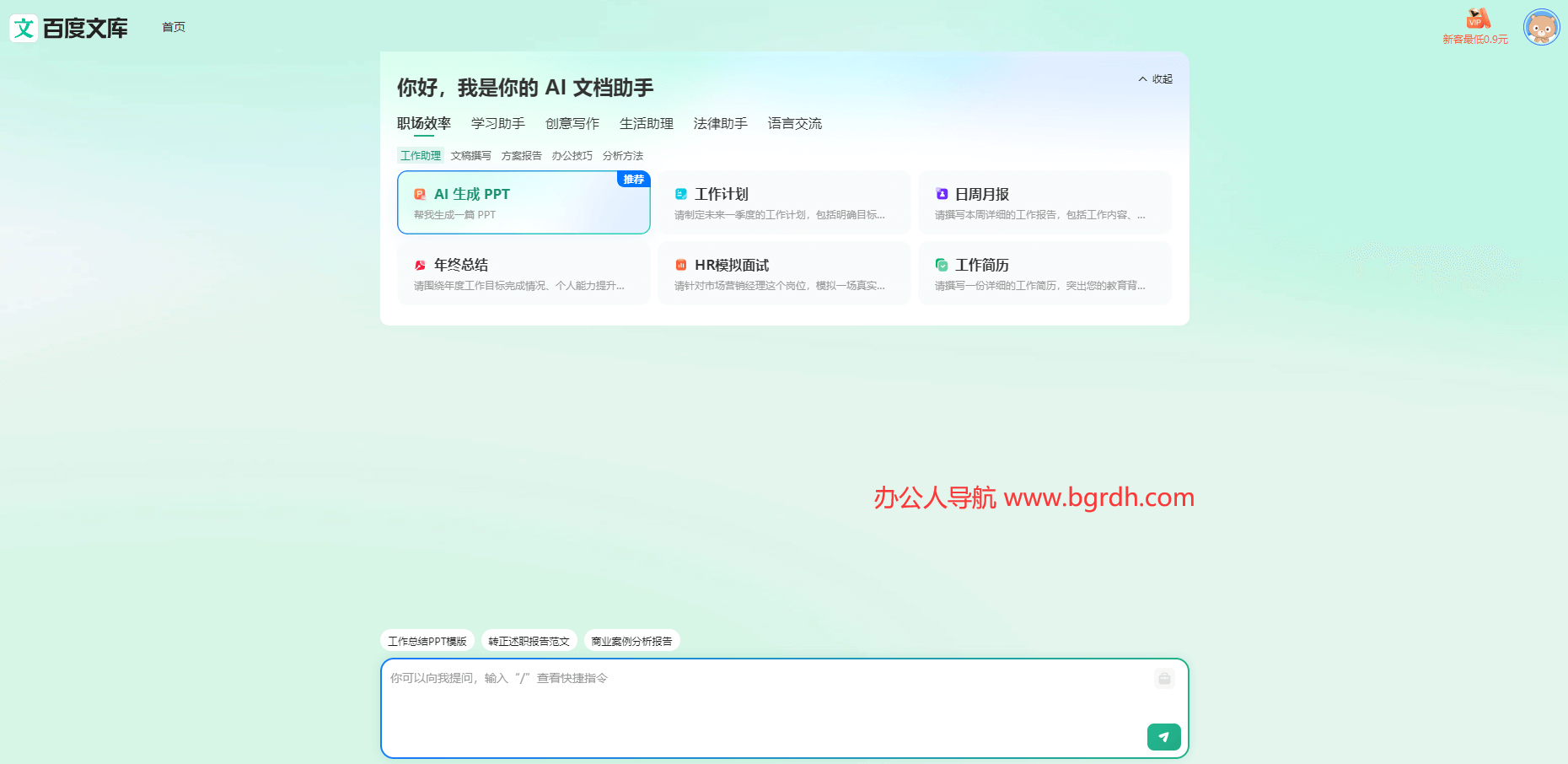This screenshot has height=764, width=1568.
Task: Select the HR模拟面试 chart icon
Action: [x=681, y=265]
